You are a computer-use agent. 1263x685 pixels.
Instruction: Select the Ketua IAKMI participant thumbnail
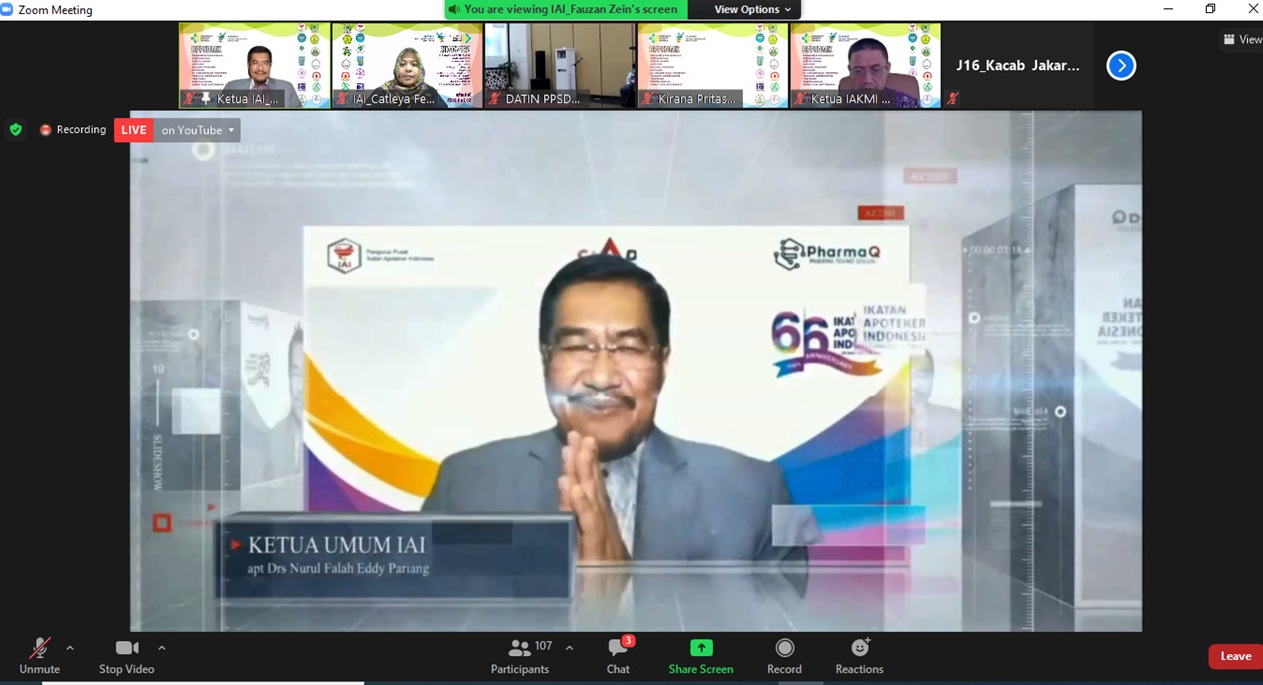(x=866, y=65)
